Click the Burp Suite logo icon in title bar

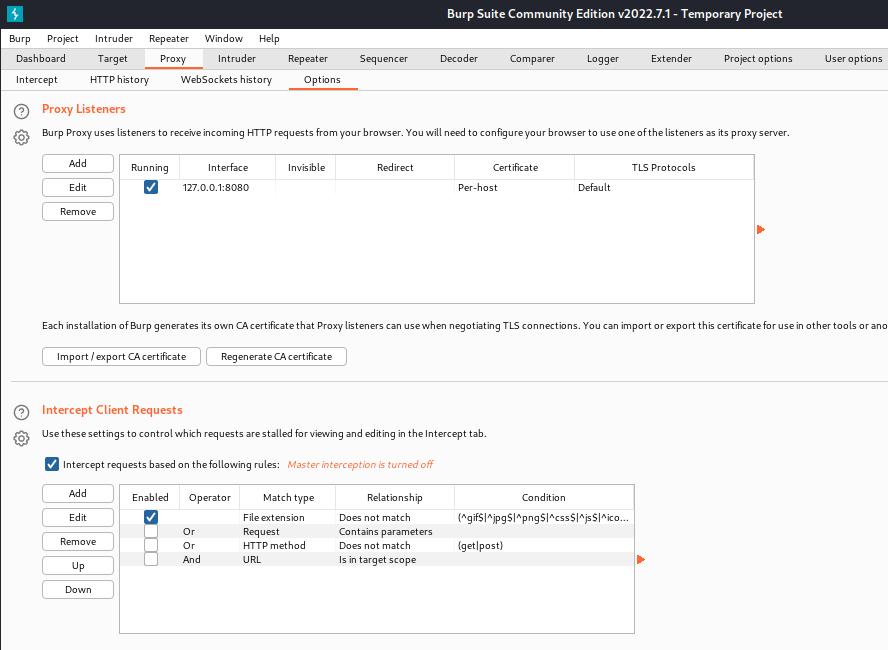[x=15, y=14]
